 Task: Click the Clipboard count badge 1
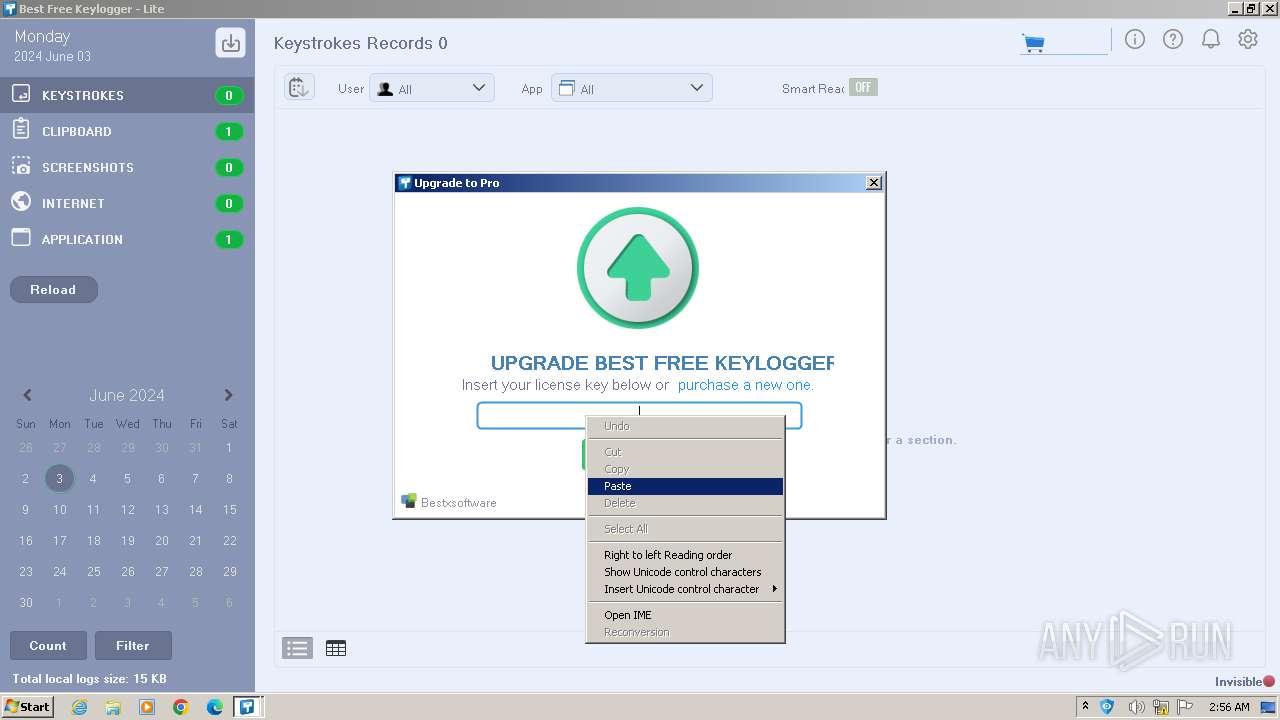pos(229,132)
